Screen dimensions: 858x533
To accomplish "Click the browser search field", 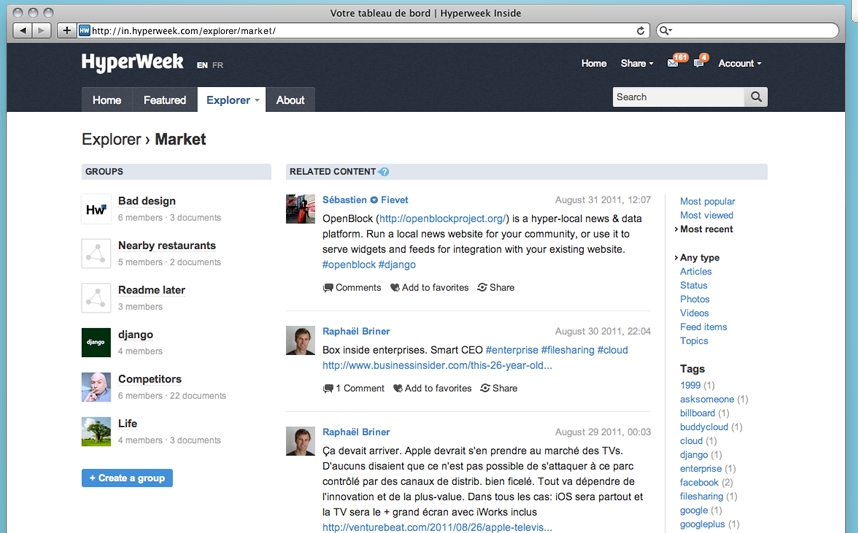I will (x=747, y=31).
